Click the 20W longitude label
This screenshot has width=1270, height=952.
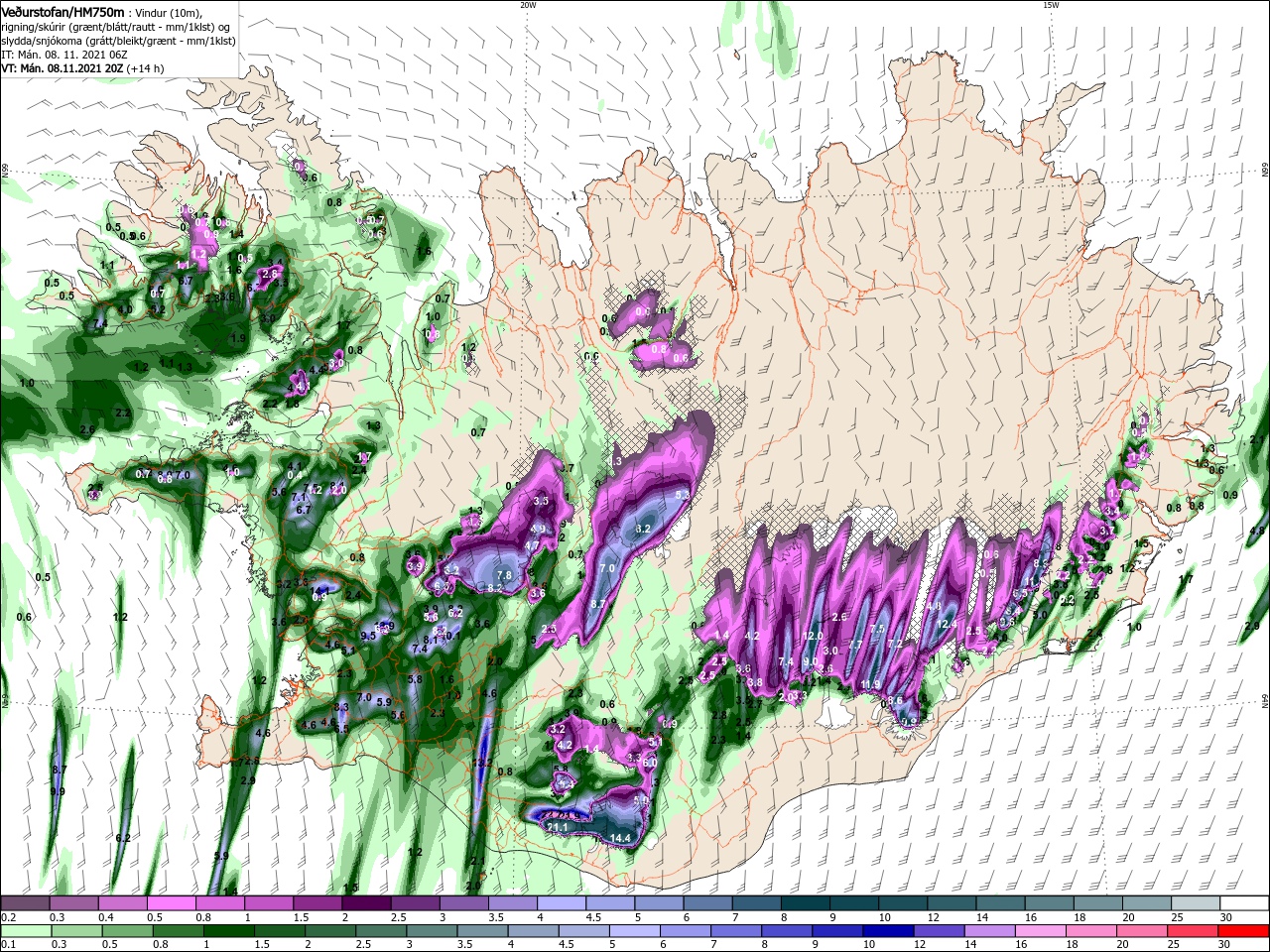(528, 5)
